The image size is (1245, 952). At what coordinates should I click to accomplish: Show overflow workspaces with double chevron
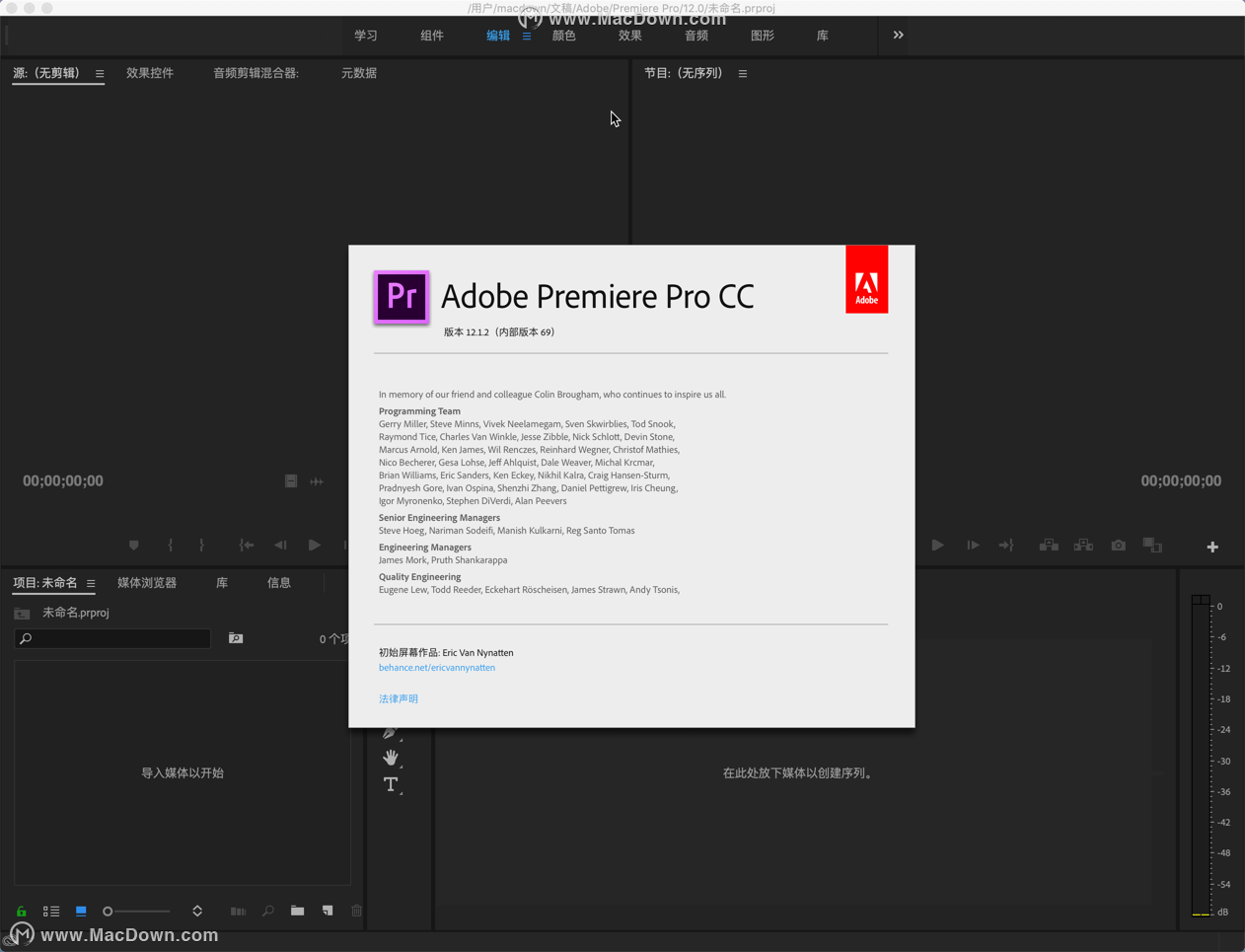[x=898, y=36]
